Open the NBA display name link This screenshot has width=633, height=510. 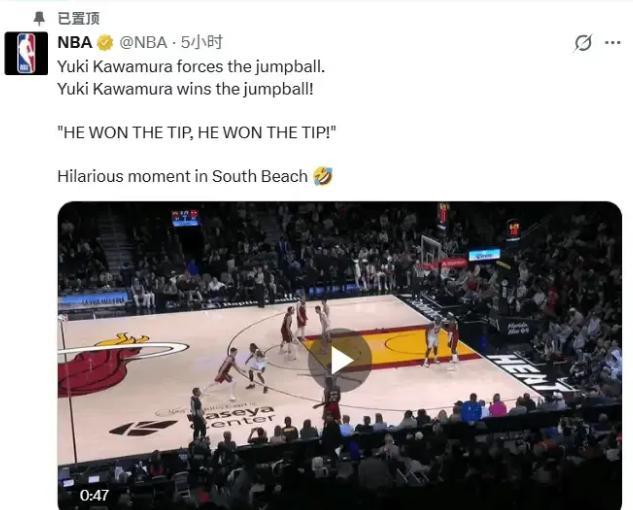pyautogui.click(x=75, y=42)
